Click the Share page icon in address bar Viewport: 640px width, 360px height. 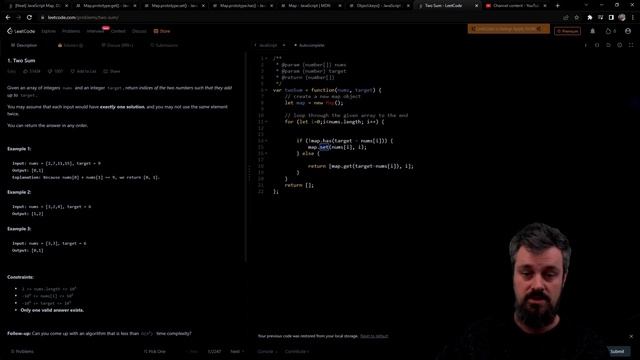click(566, 18)
